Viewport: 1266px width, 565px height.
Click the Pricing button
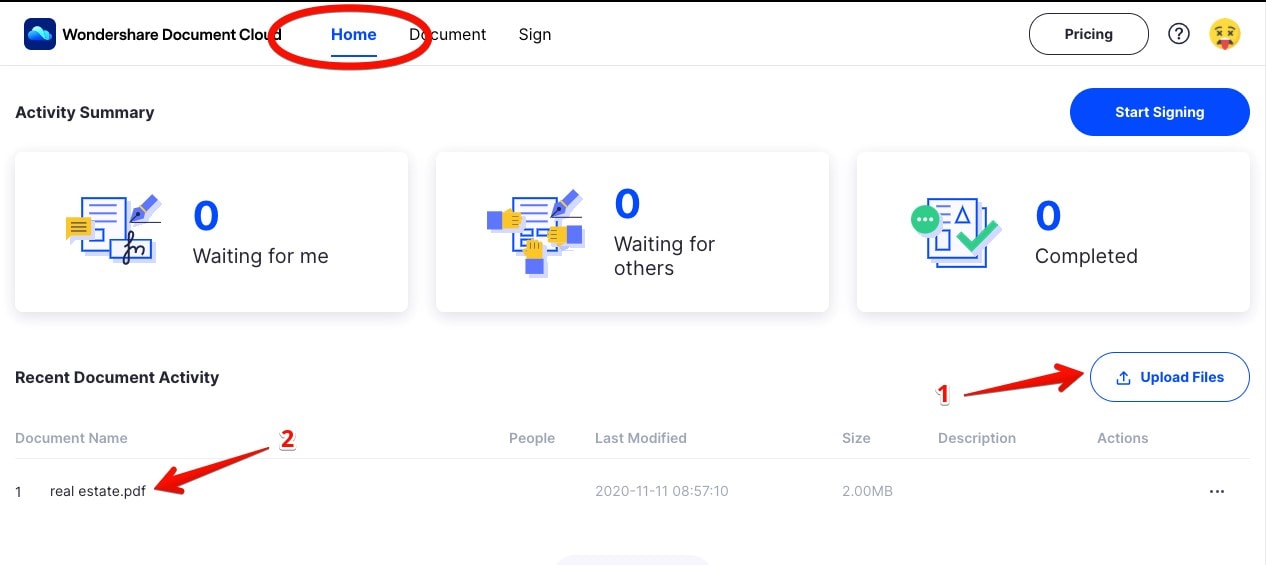coord(1088,34)
